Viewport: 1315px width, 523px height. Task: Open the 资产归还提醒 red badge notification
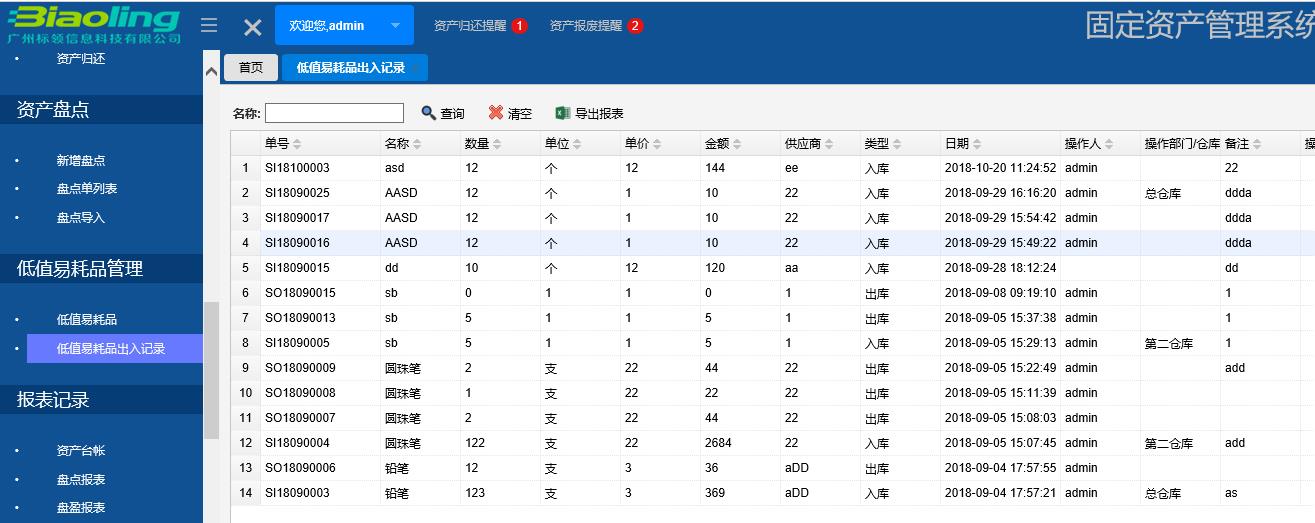(519, 26)
